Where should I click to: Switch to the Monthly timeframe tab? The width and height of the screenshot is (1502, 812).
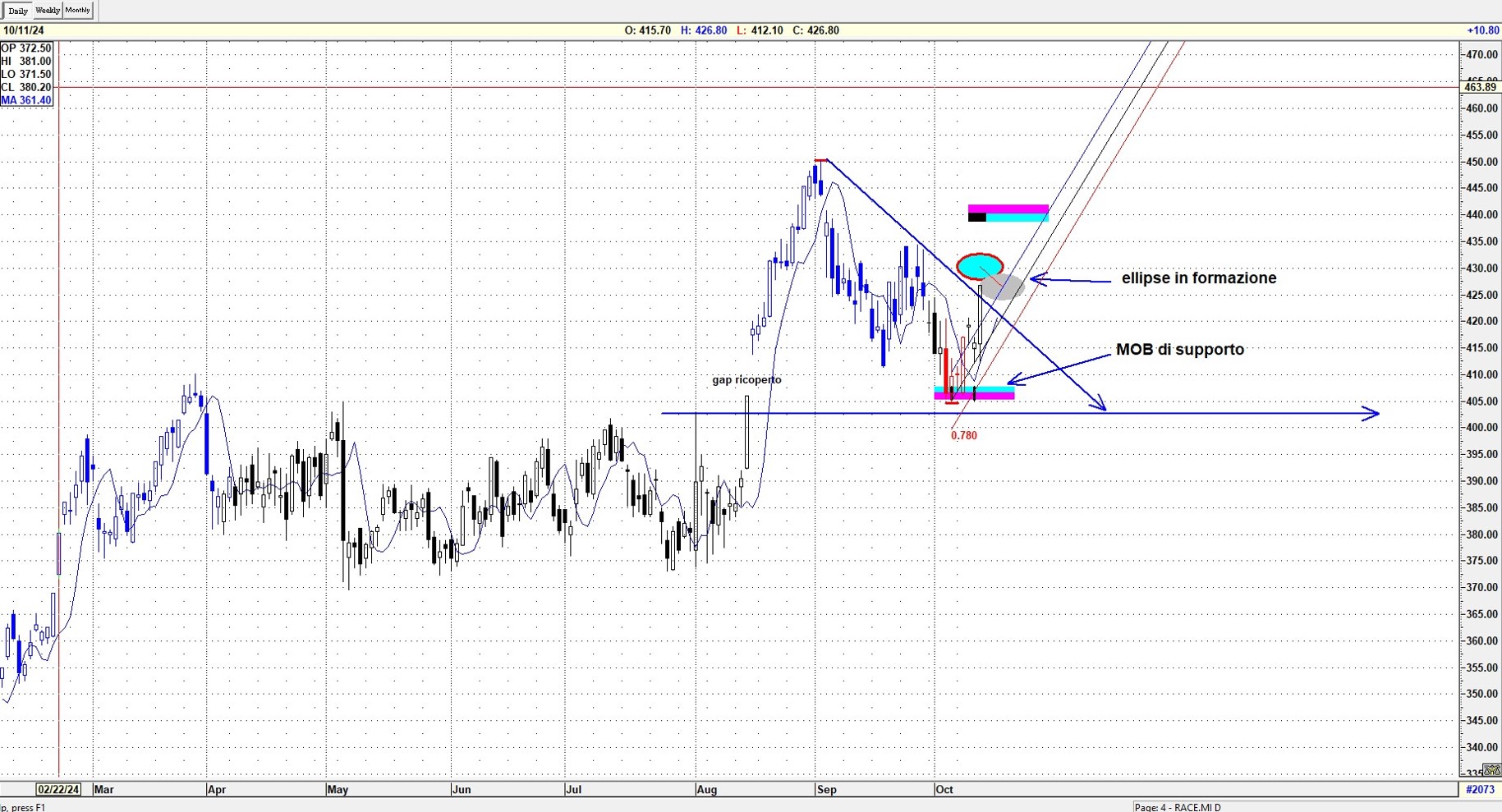[x=78, y=11]
